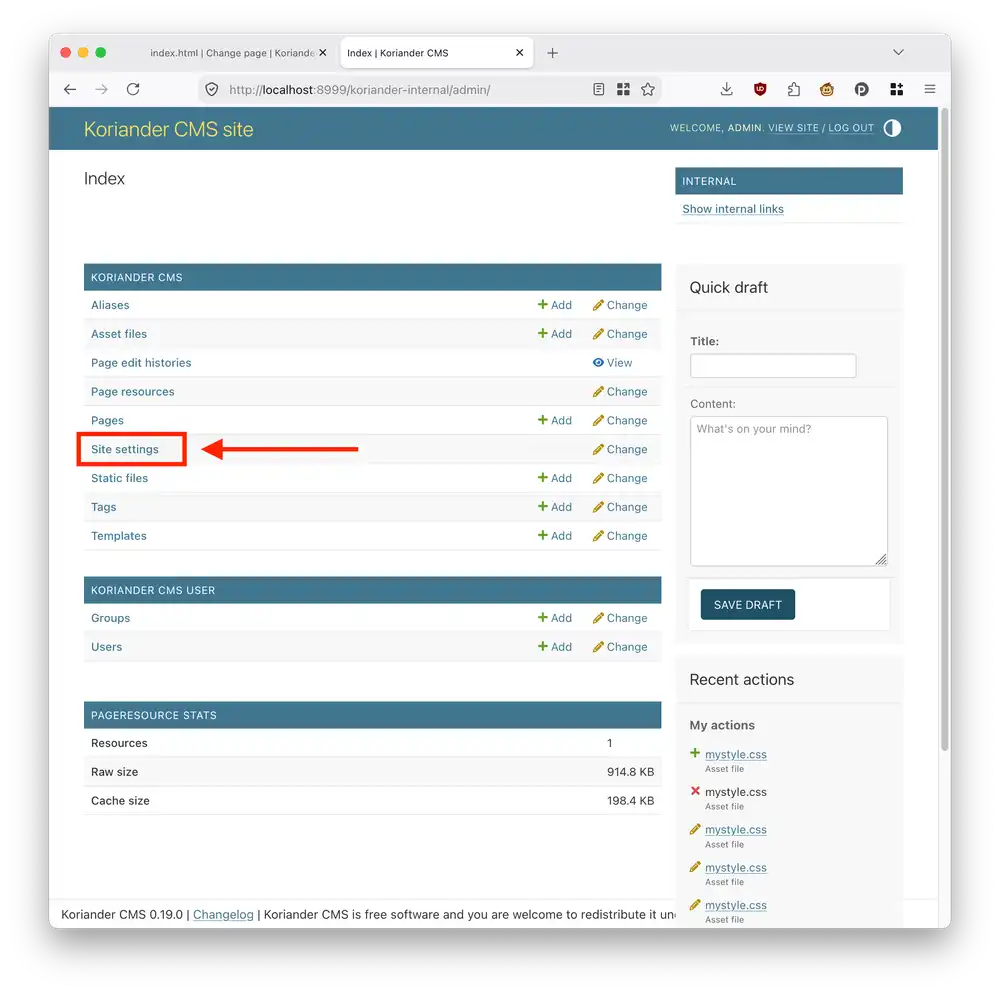Click the page vertical scrollbar
Image resolution: width=1000 pixels, height=993 pixels.
click(x=945, y=430)
